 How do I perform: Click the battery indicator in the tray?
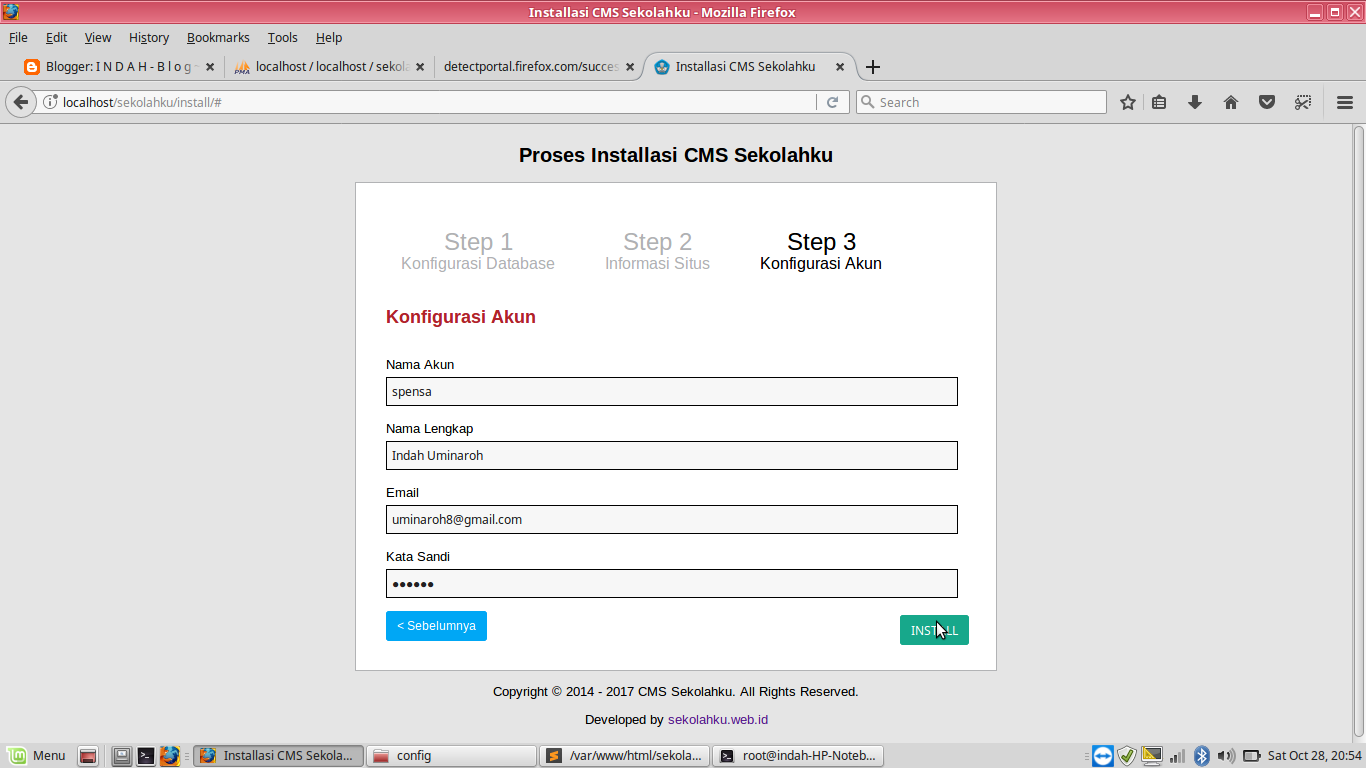point(1250,755)
